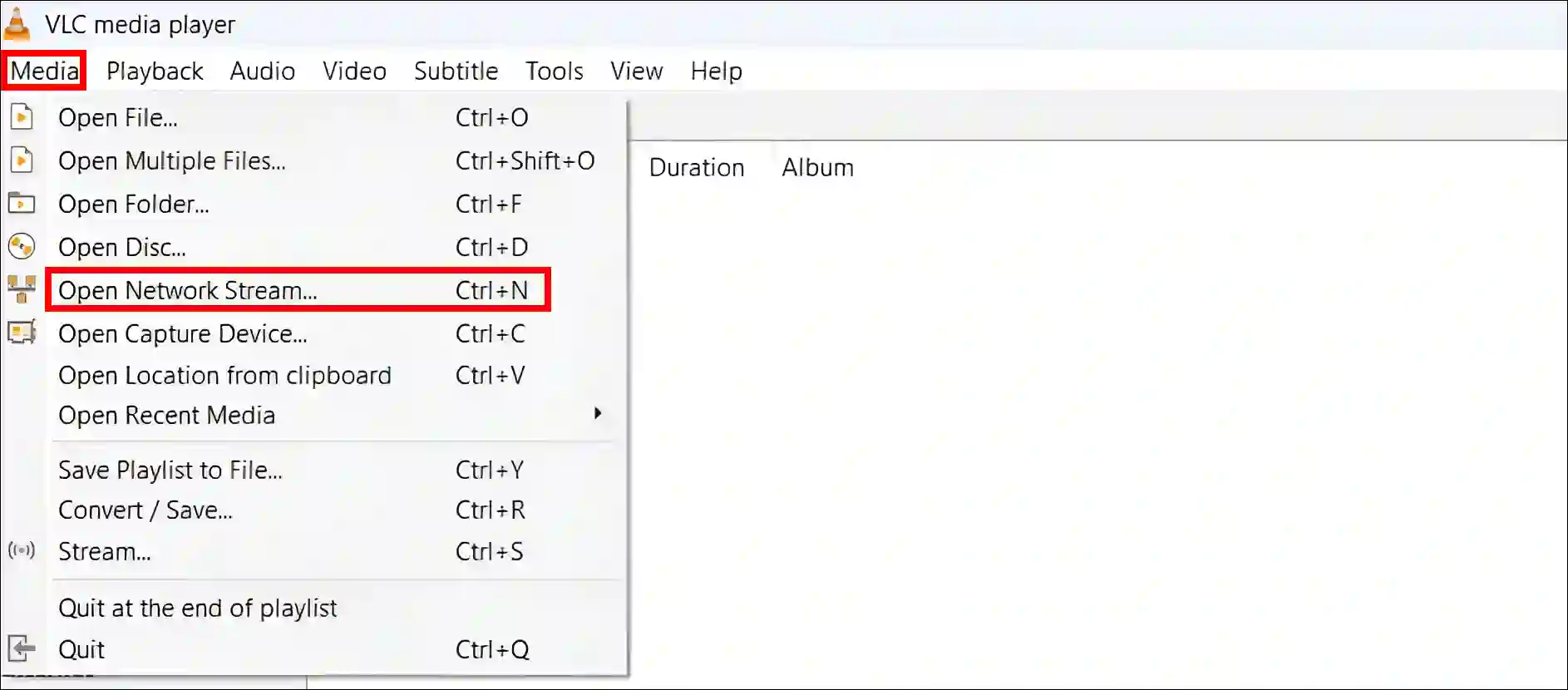
Task: Click the VLC cone icon in title bar
Action: click(17, 23)
